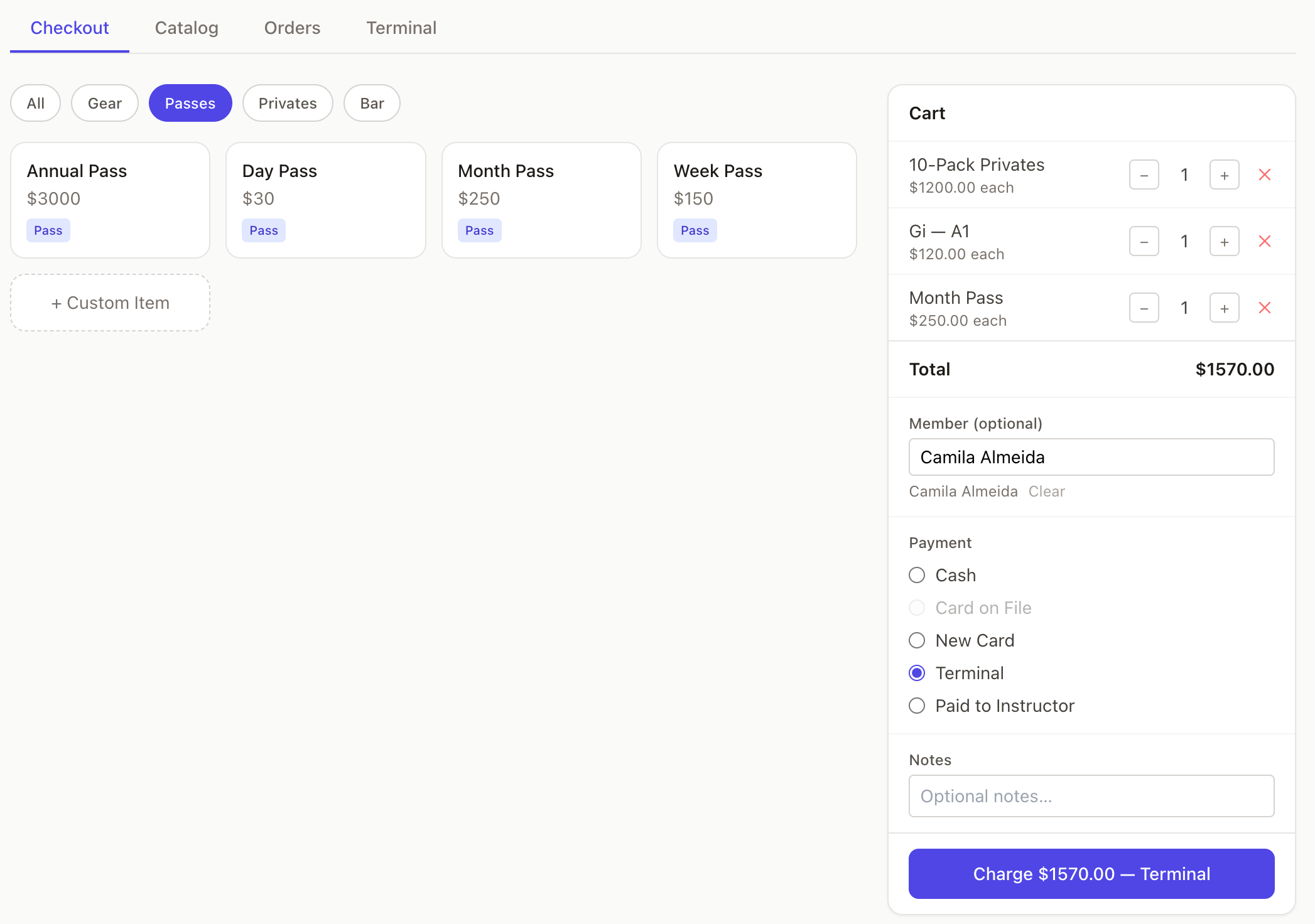This screenshot has height=924, width=1315.
Task: Choose New Card payment method
Action: click(917, 640)
